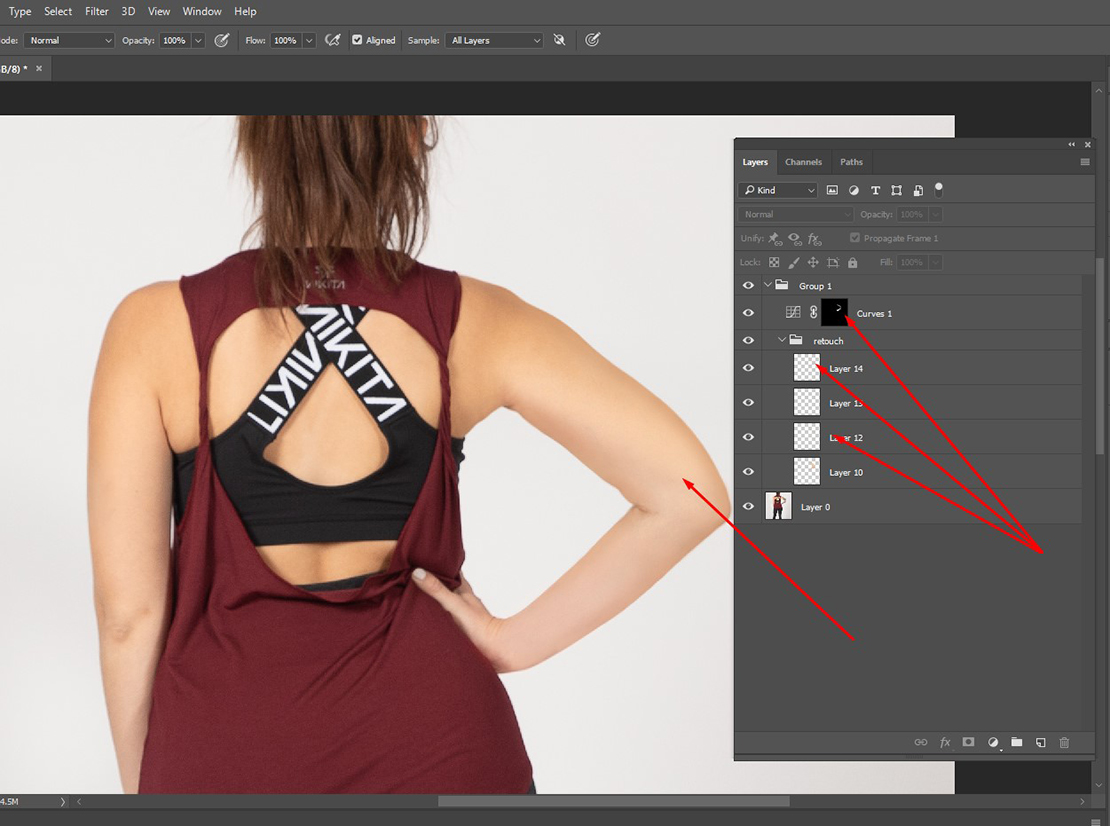The height and width of the screenshot is (826, 1110).
Task: Click the lock all padlock icon
Action: pyautogui.click(x=853, y=263)
